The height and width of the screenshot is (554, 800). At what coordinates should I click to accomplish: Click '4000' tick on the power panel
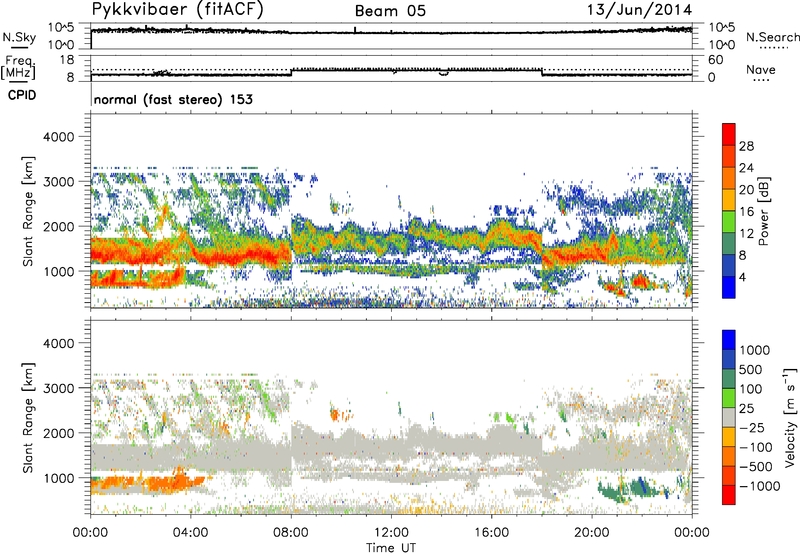pyautogui.click(x=58, y=137)
